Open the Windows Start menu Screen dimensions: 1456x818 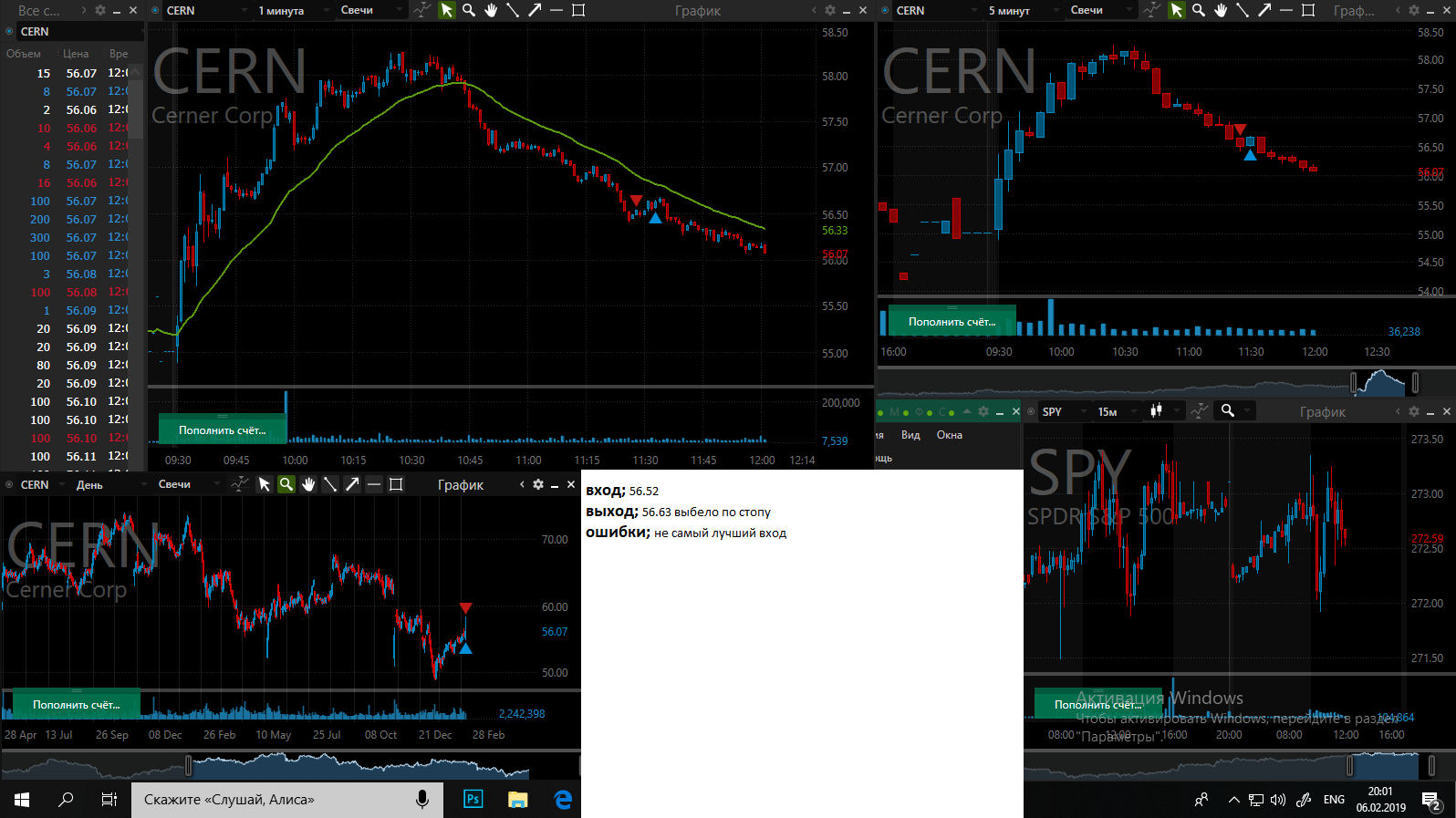pyautogui.click(x=22, y=800)
